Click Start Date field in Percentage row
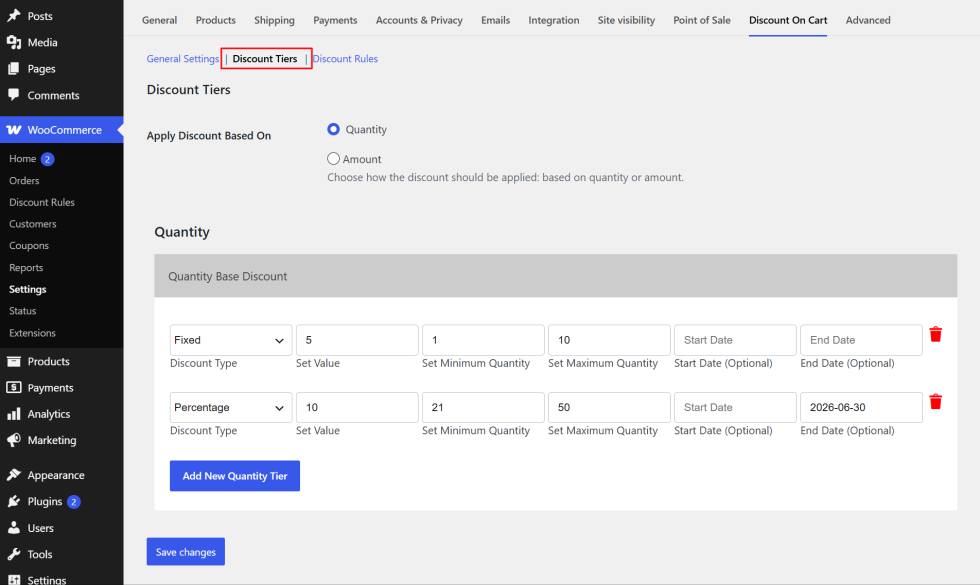 coord(736,408)
